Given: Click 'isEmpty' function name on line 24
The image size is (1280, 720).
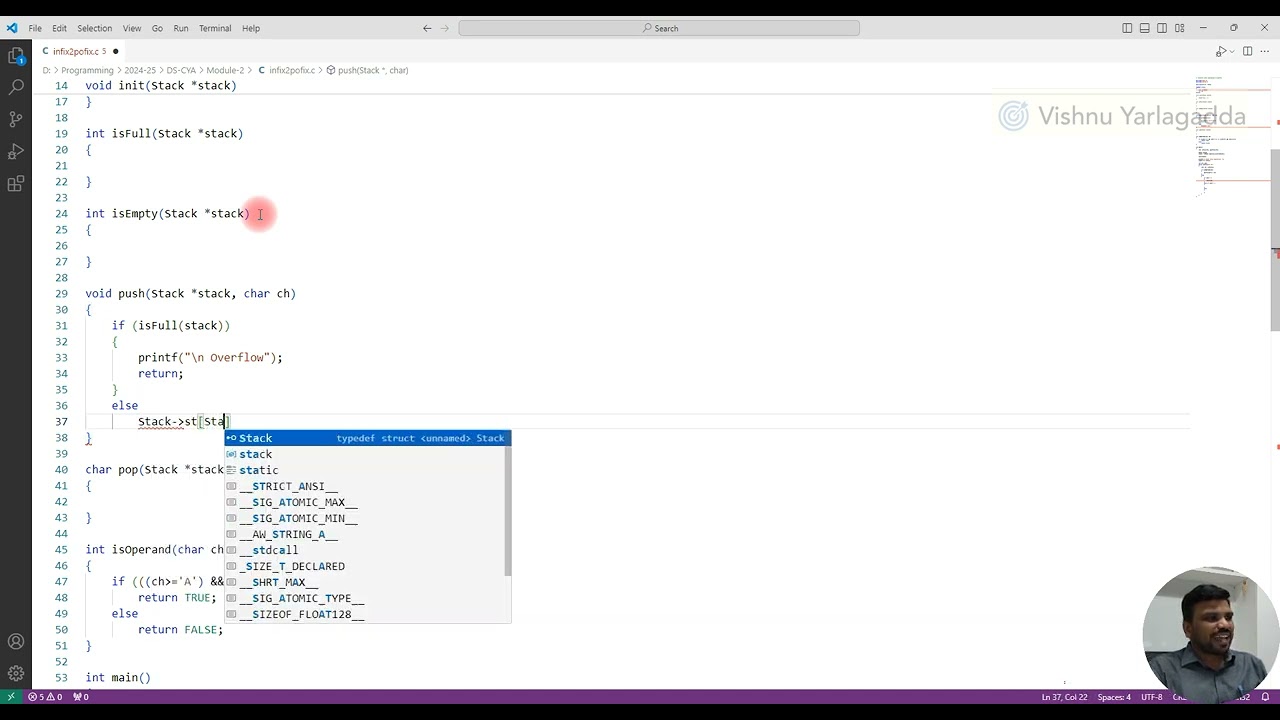Looking at the screenshot, I should [x=134, y=214].
